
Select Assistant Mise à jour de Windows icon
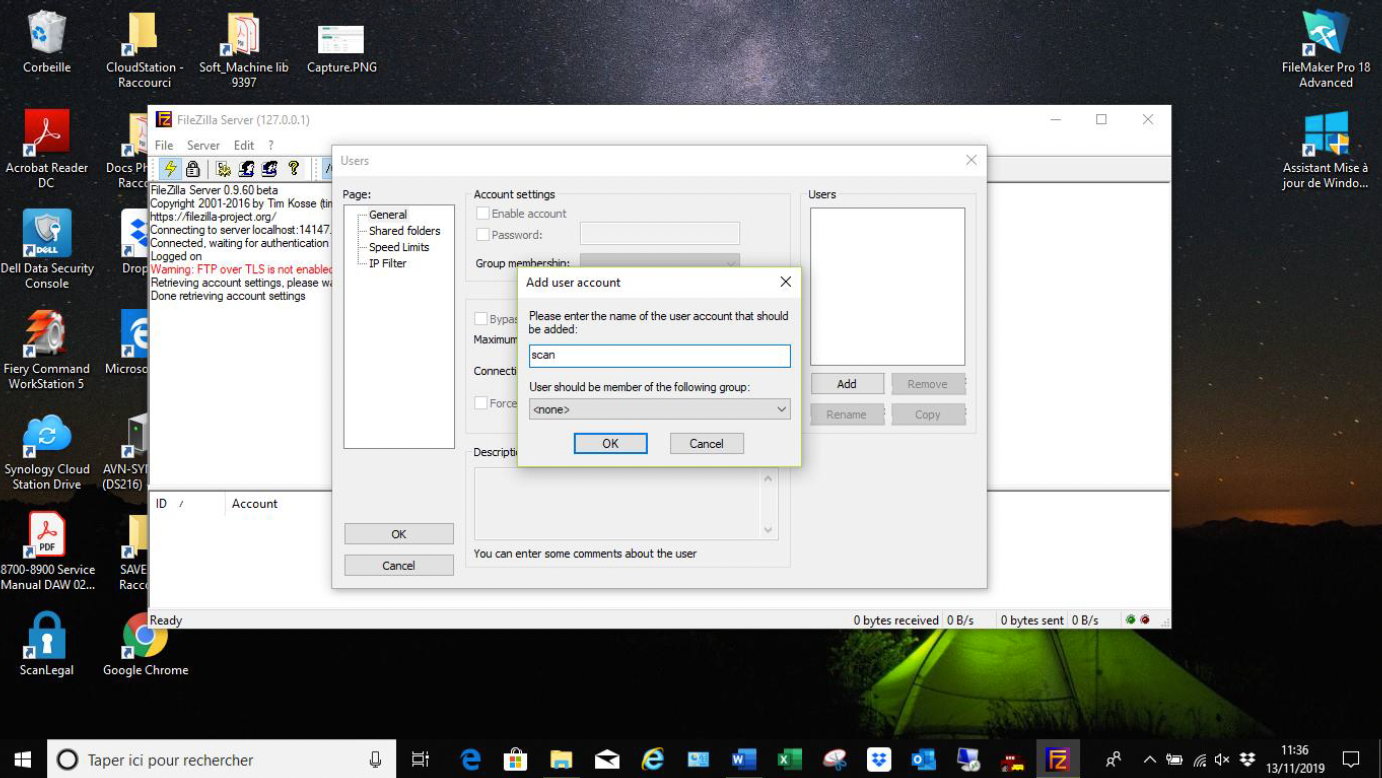point(1326,149)
